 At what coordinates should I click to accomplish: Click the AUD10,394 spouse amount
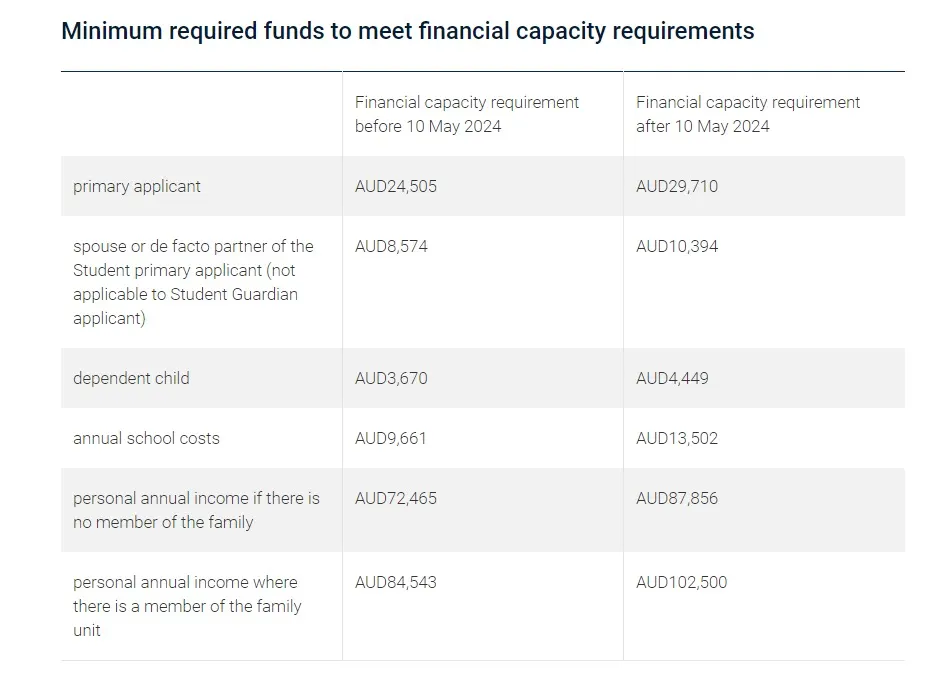[677, 246]
